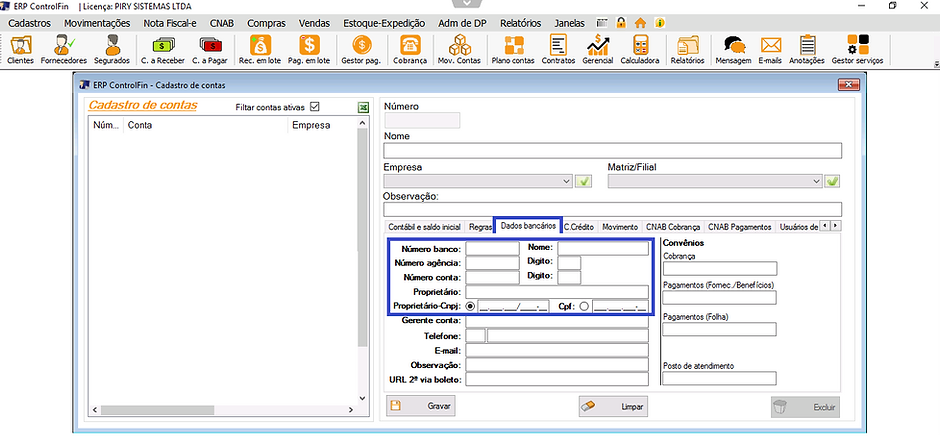Click the Excluir button

(x=805, y=406)
